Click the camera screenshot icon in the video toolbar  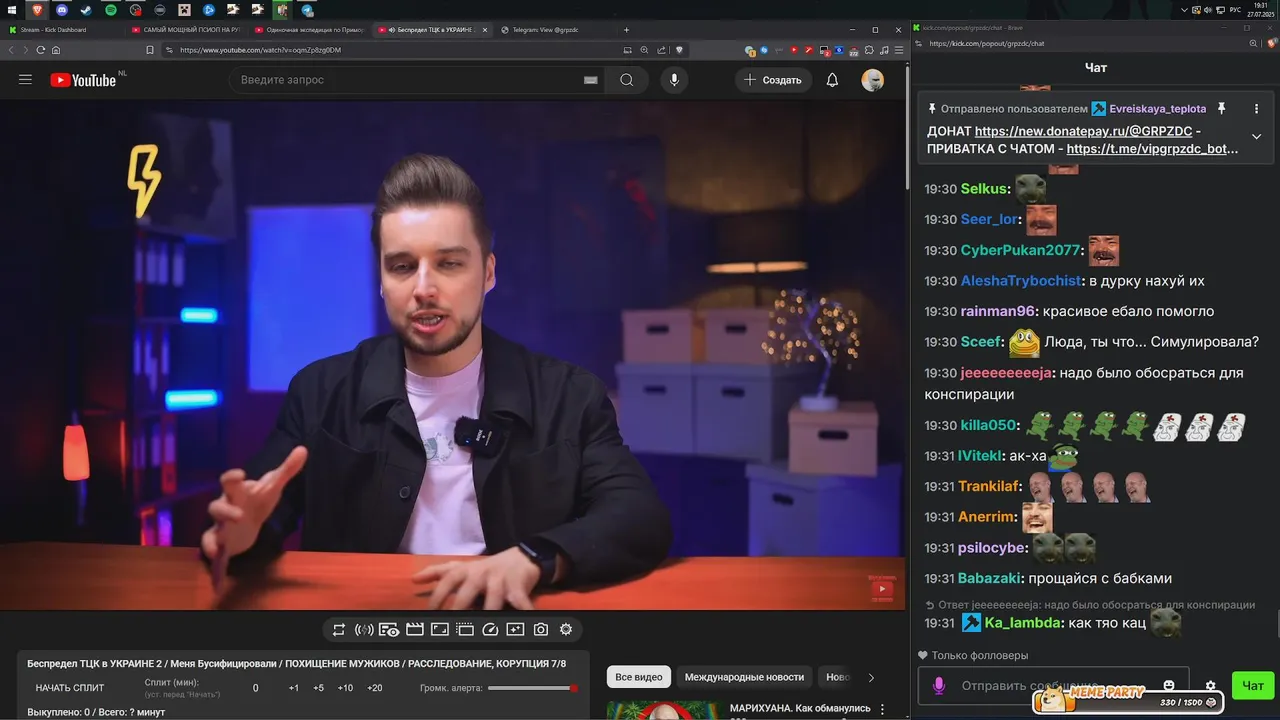[x=540, y=629]
